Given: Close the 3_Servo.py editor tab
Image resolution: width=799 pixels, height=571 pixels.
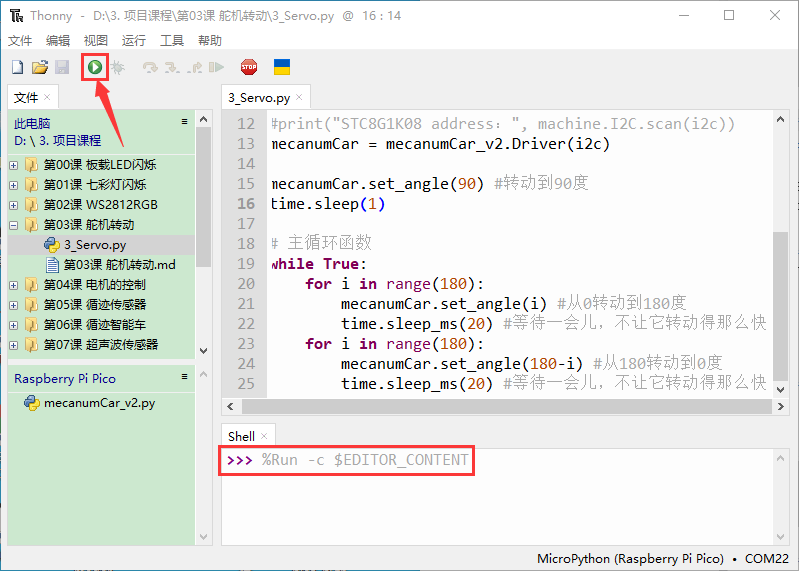Looking at the screenshot, I should coord(299,97).
